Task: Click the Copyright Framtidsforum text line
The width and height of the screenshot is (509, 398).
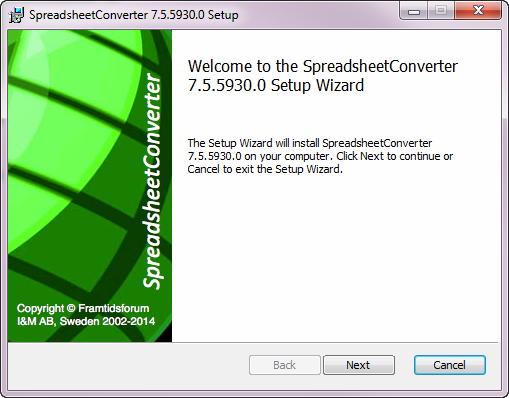Action: 83,308
